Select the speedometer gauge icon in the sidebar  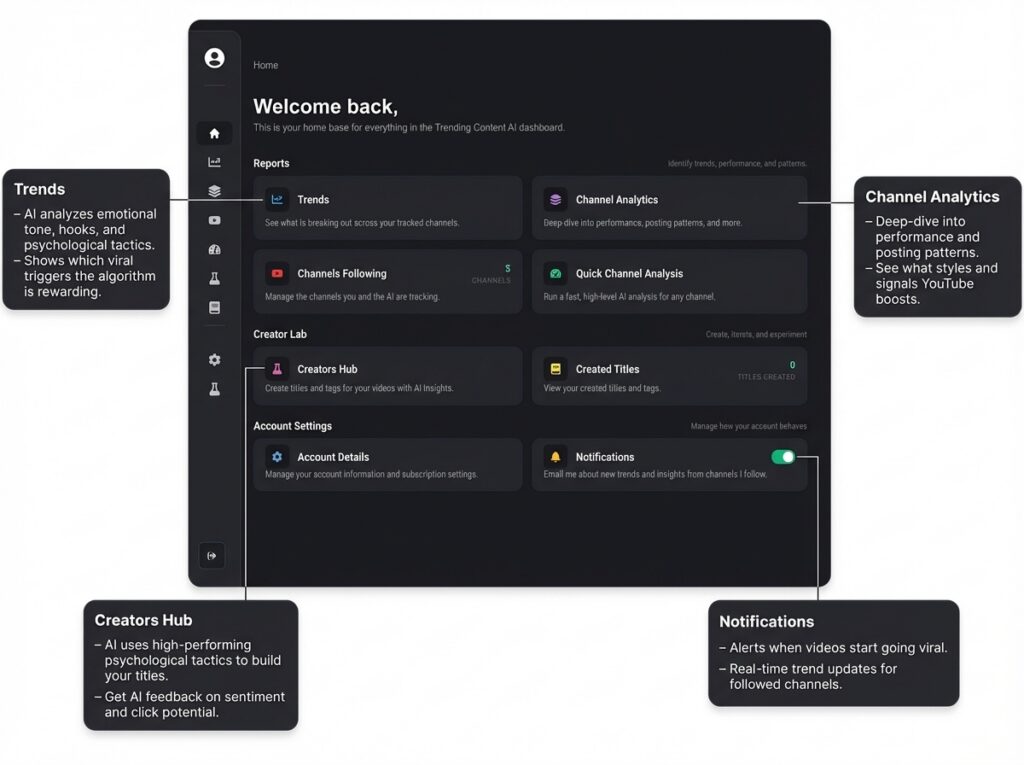click(214, 249)
